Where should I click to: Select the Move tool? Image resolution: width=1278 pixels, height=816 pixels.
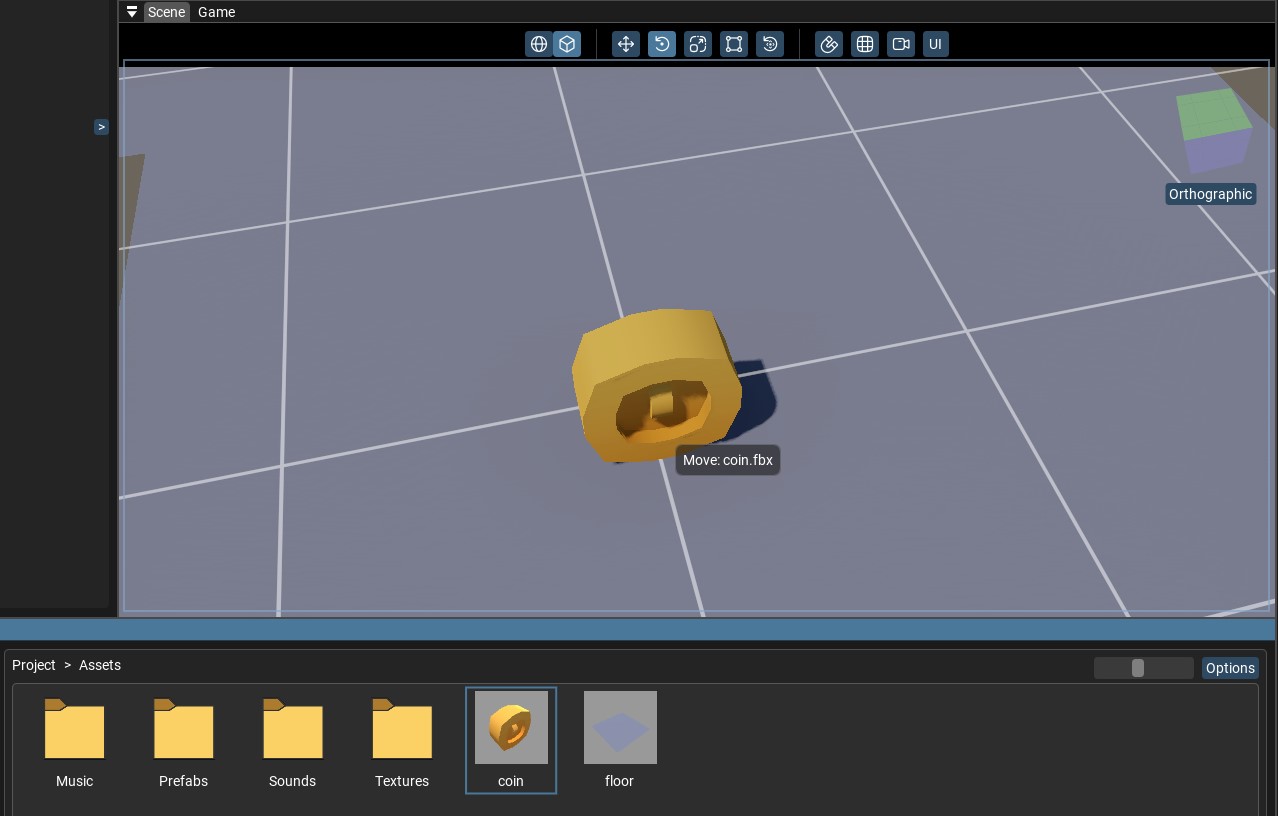(x=626, y=44)
